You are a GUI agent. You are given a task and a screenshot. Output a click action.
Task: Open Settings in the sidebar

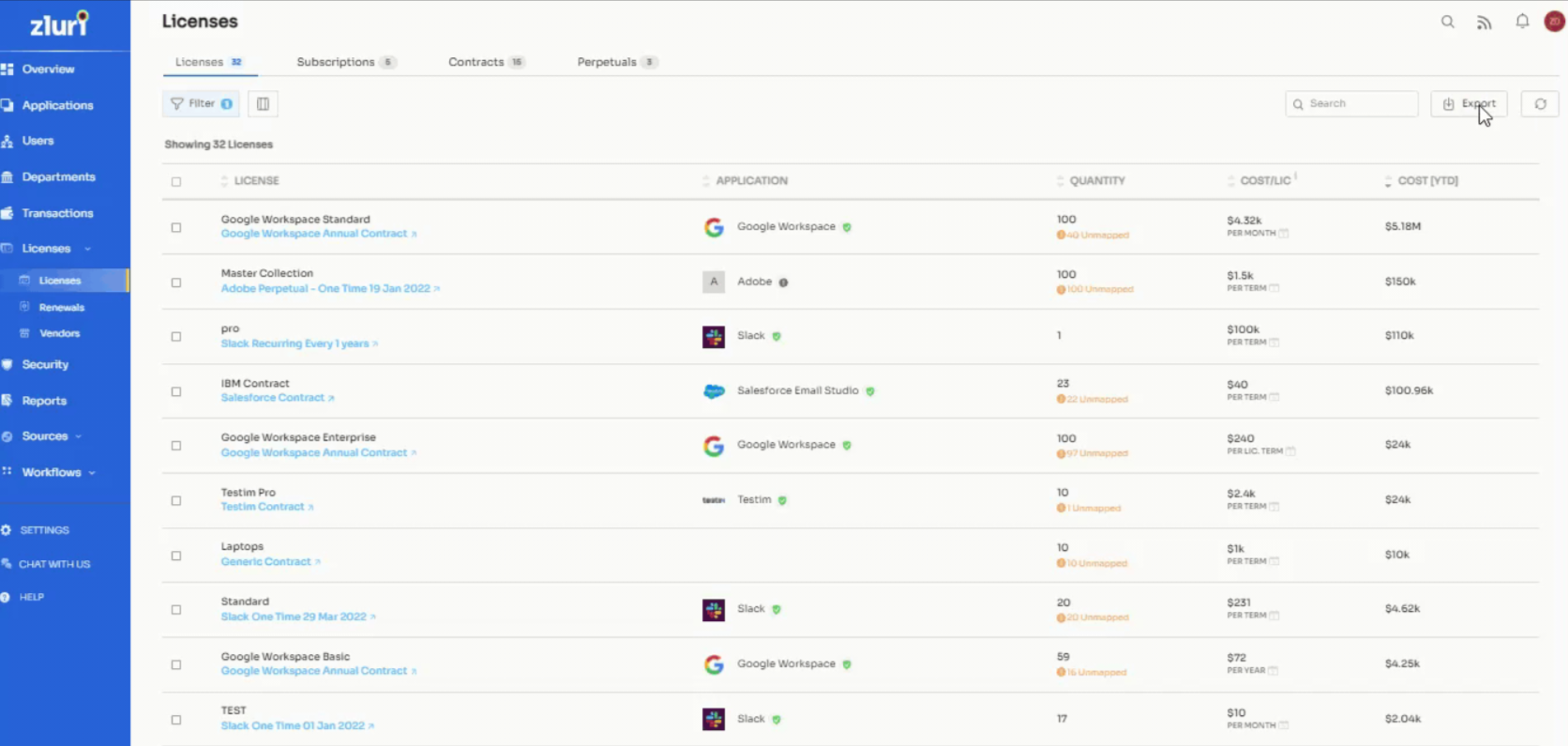click(x=44, y=531)
